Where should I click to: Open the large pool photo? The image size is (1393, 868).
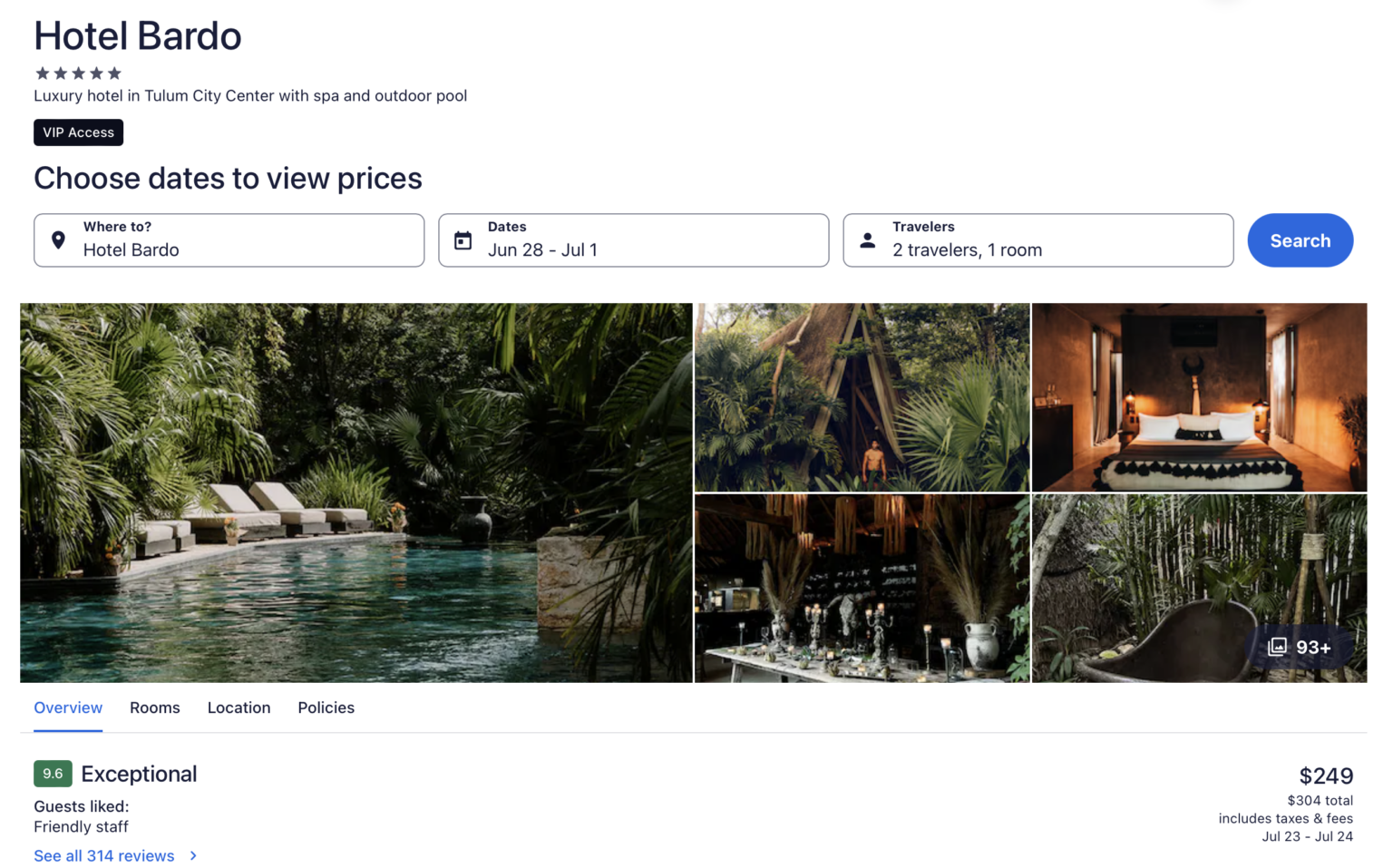pyautogui.click(x=356, y=493)
